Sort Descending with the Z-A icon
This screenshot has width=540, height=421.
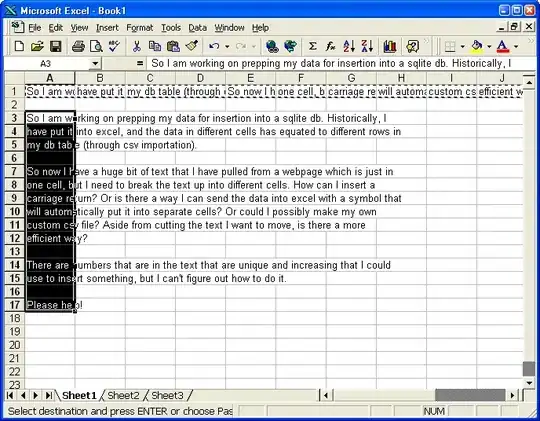coord(367,46)
